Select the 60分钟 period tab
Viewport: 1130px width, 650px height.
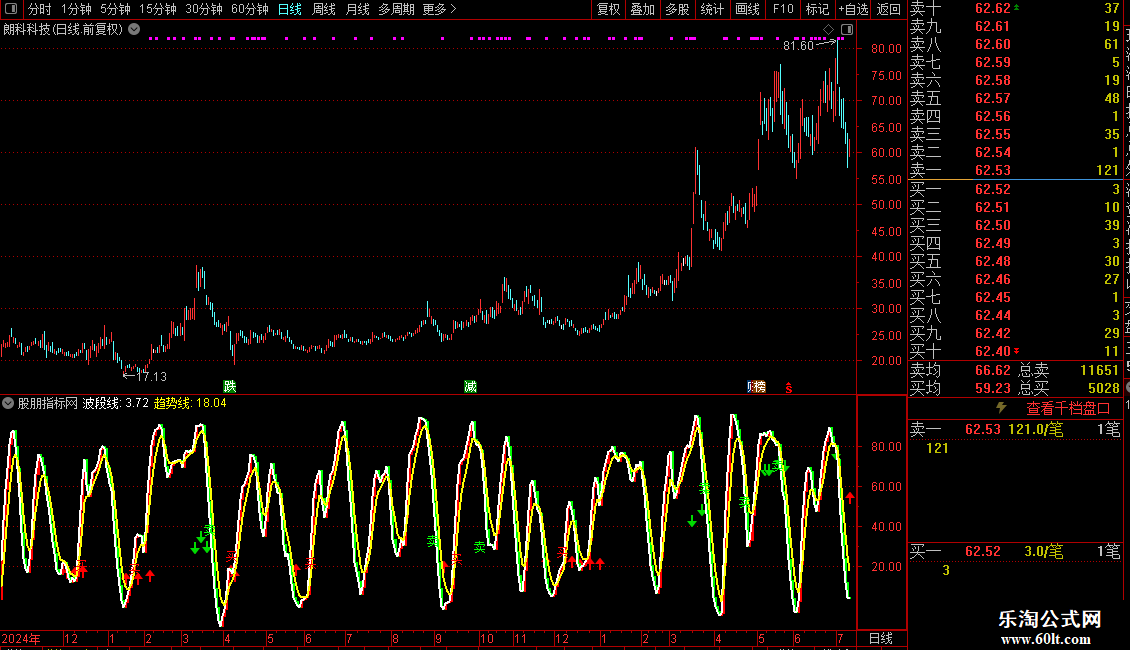click(x=249, y=9)
